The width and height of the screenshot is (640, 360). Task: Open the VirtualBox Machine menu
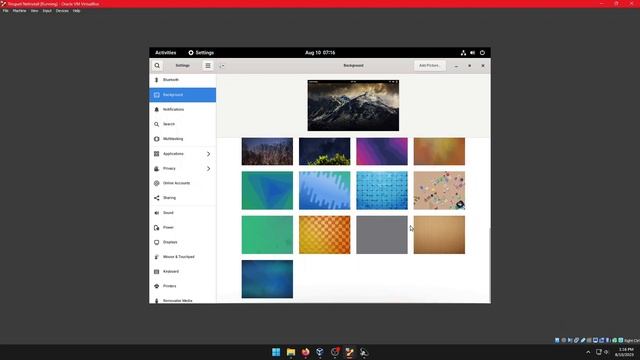(19, 11)
